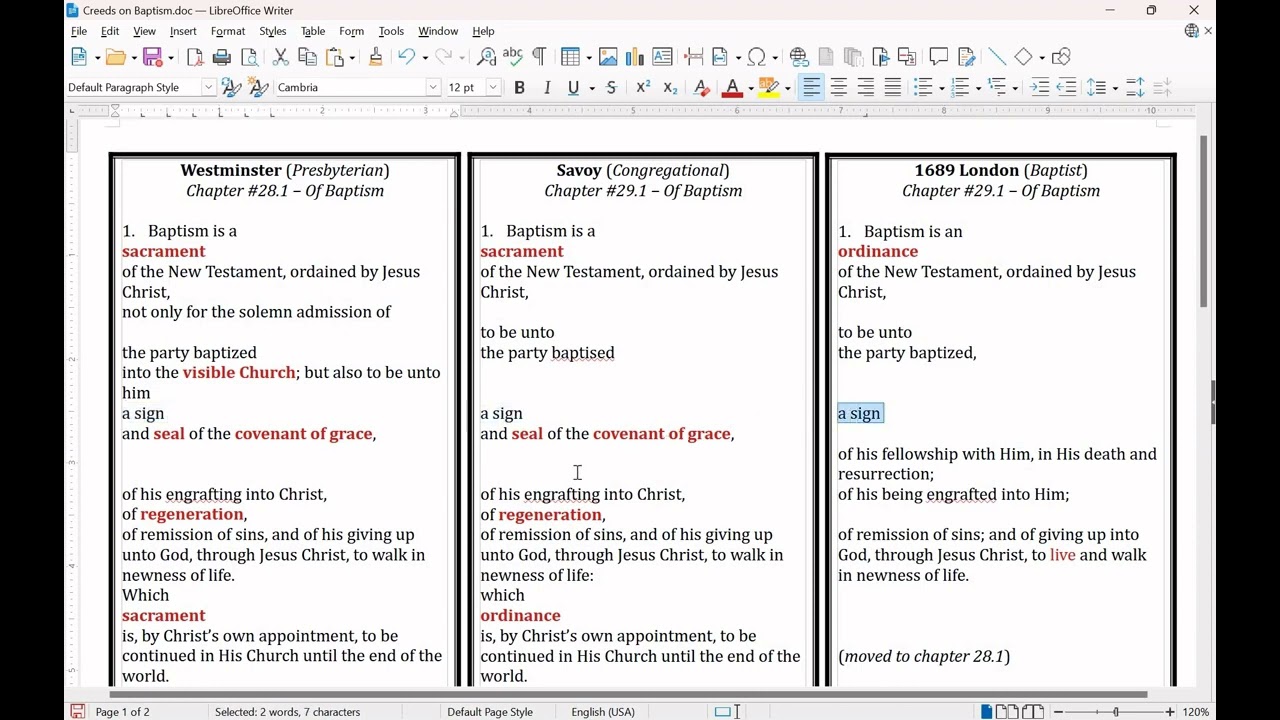Click the Cut scissors icon

(281, 57)
